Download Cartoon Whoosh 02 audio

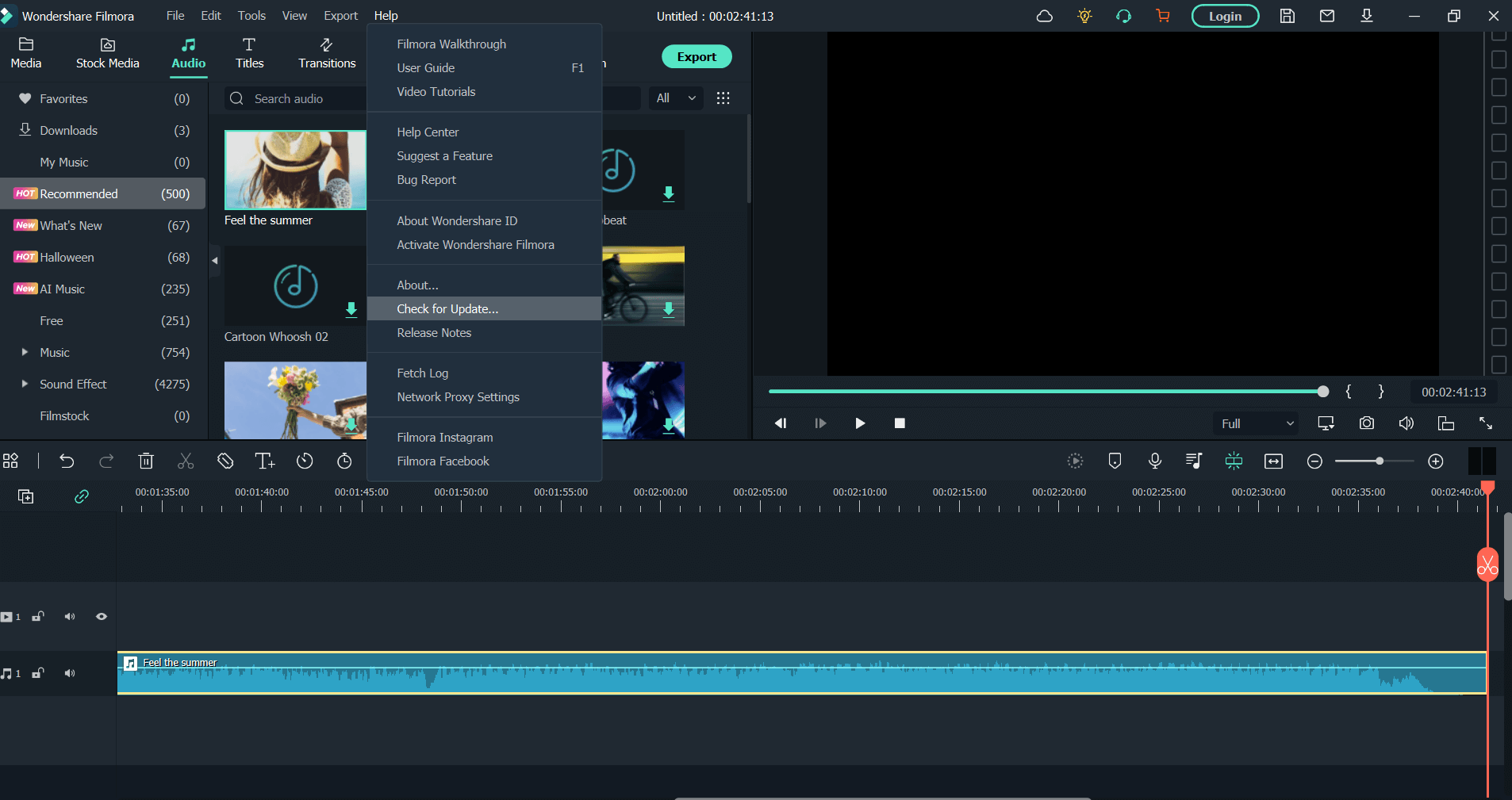[351, 309]
